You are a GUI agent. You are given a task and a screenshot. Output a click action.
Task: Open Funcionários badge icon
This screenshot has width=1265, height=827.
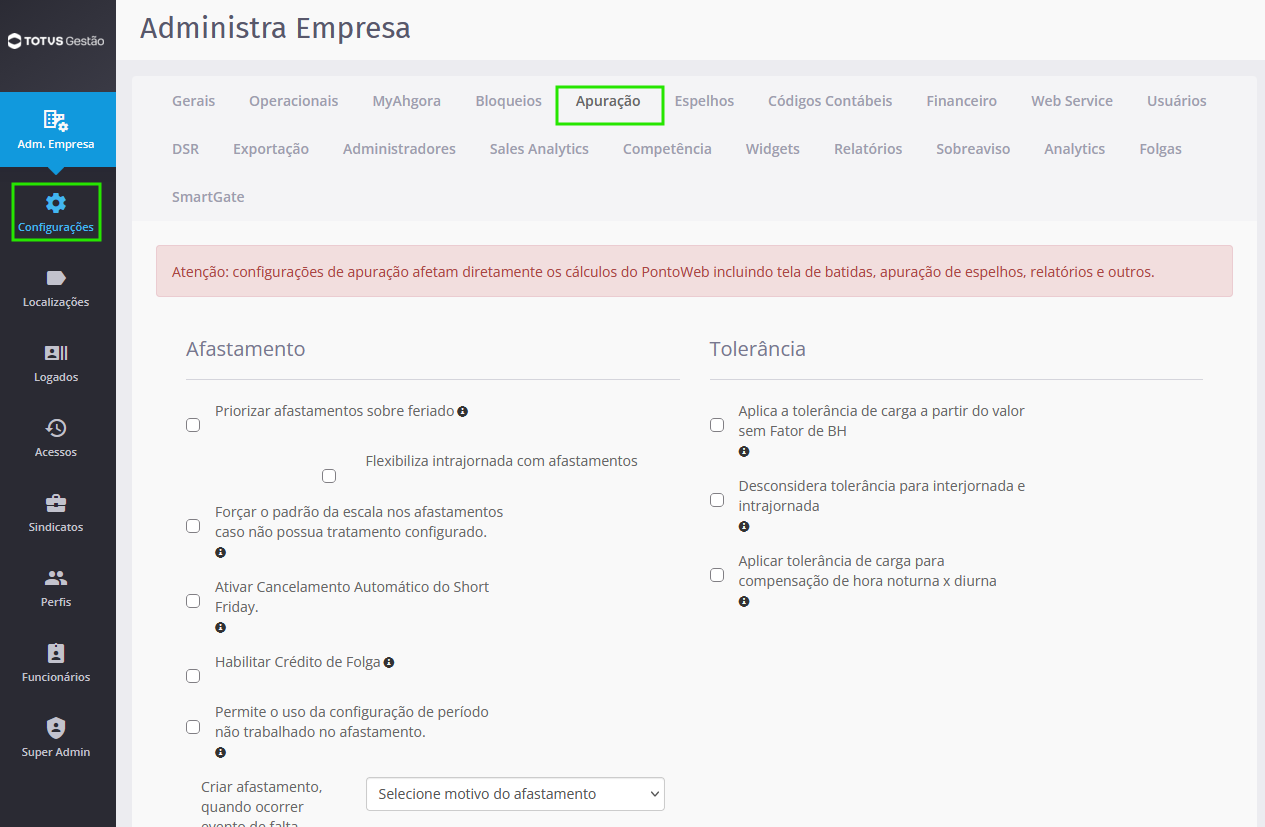click(56, 653)
